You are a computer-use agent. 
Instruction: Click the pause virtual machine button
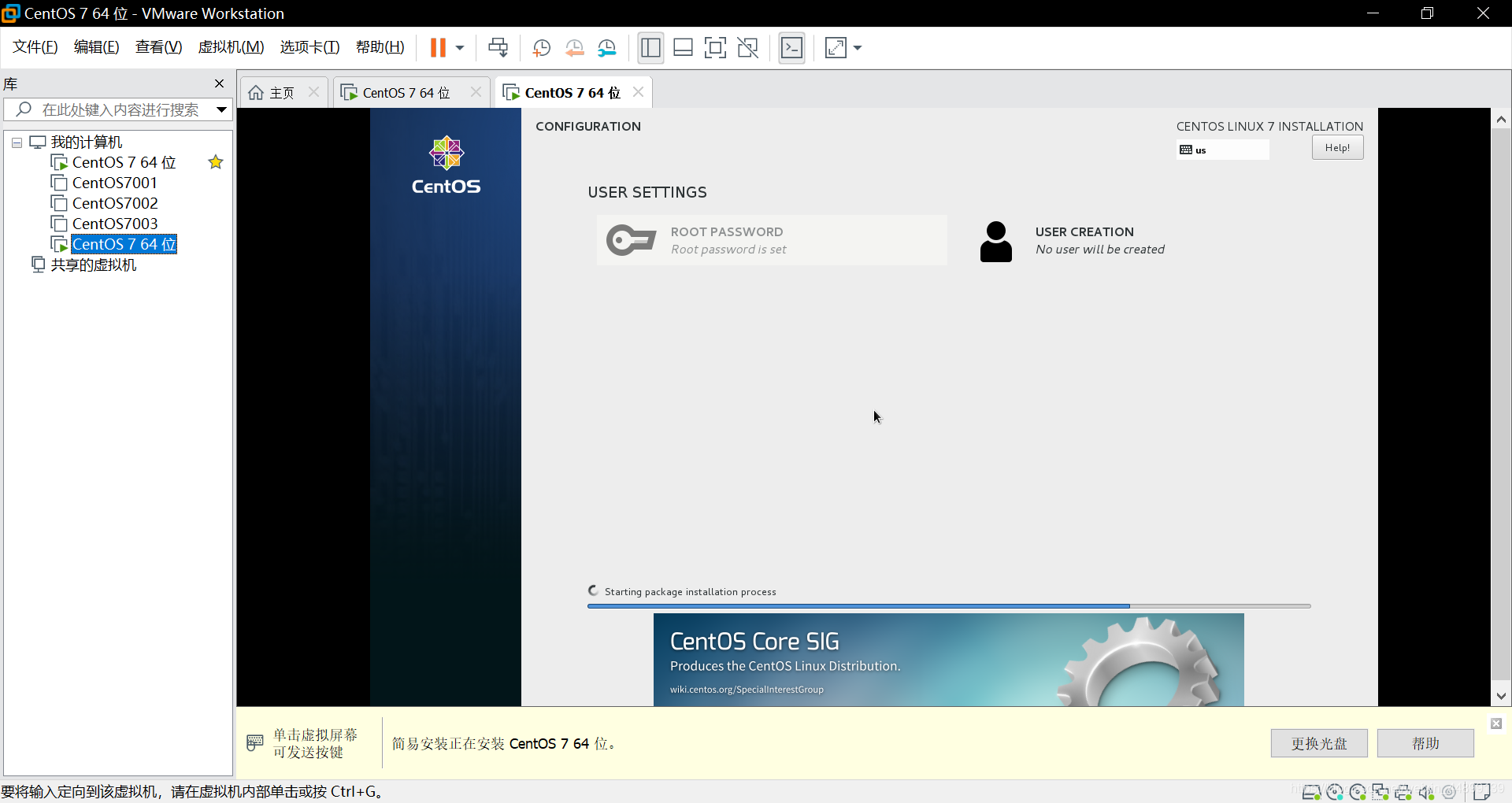pos(438,48)
